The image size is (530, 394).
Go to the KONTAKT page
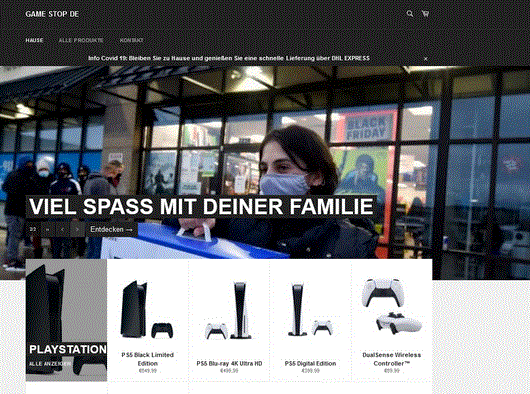131,40
